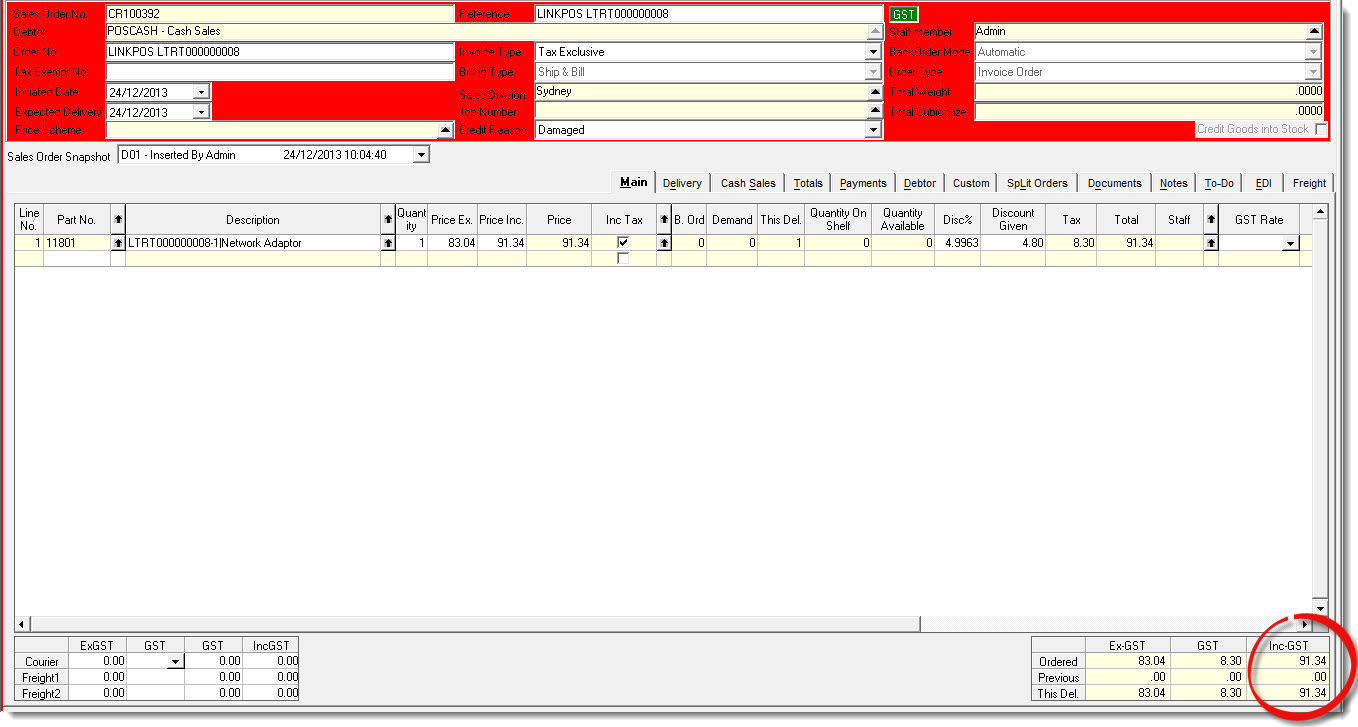Expand the Invoice Type dropdown
This screenshot has width=1358, height=727.
875,52
